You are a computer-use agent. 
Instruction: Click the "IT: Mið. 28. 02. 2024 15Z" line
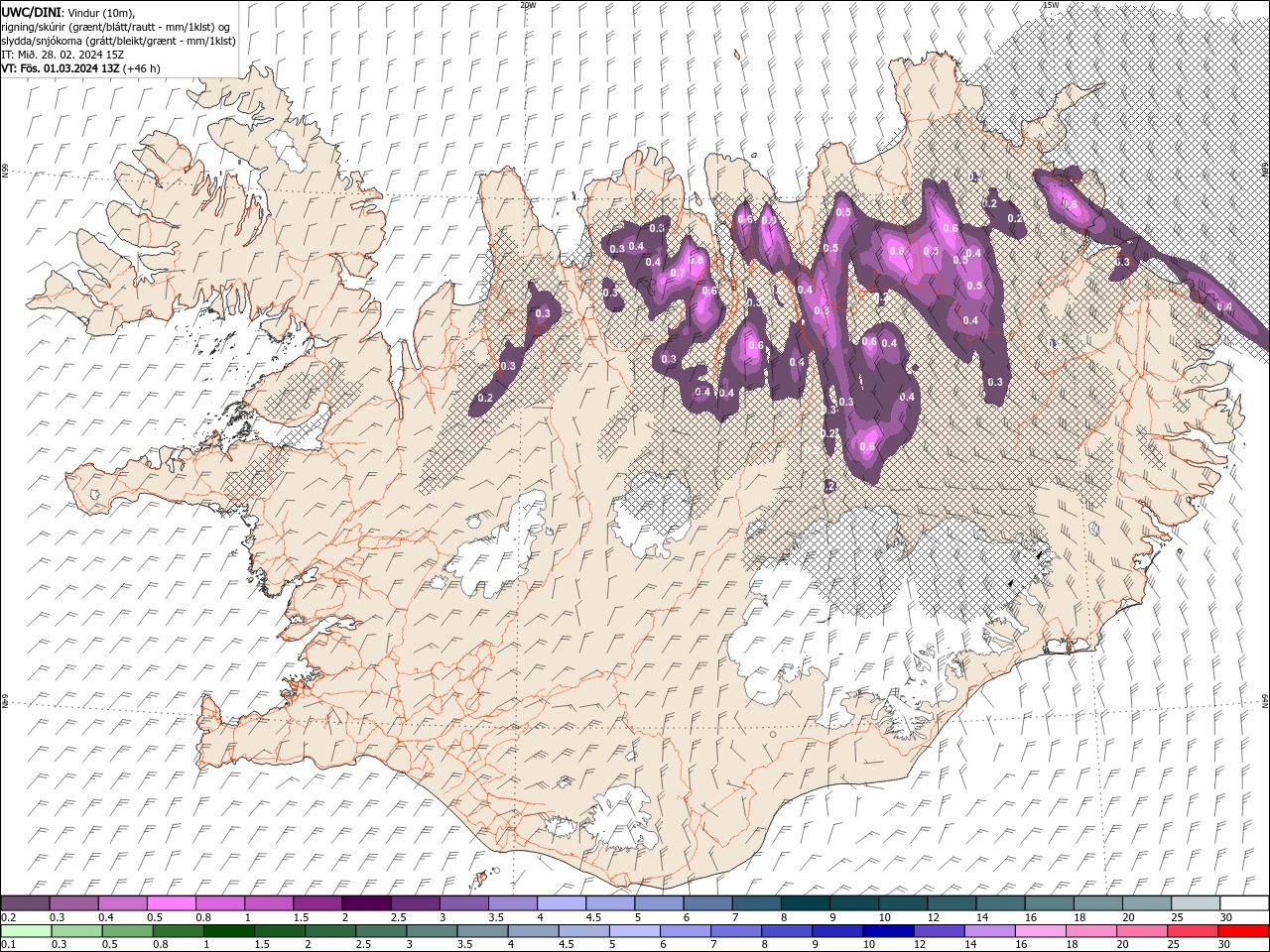coord(62,55)
